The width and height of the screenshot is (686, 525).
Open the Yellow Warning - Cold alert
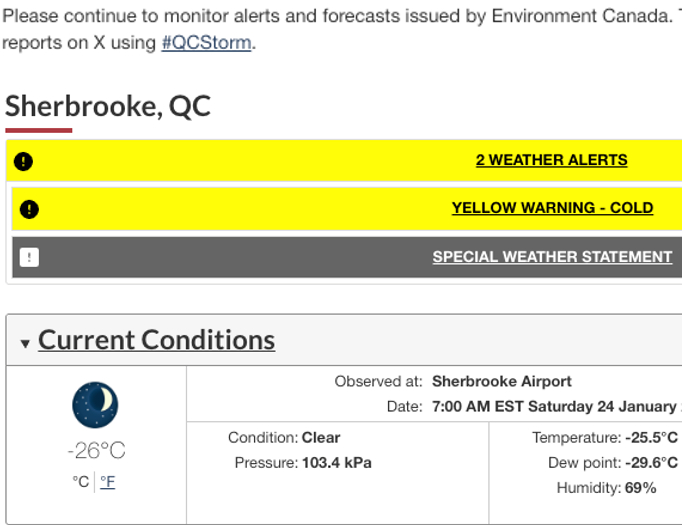(552, 208)
